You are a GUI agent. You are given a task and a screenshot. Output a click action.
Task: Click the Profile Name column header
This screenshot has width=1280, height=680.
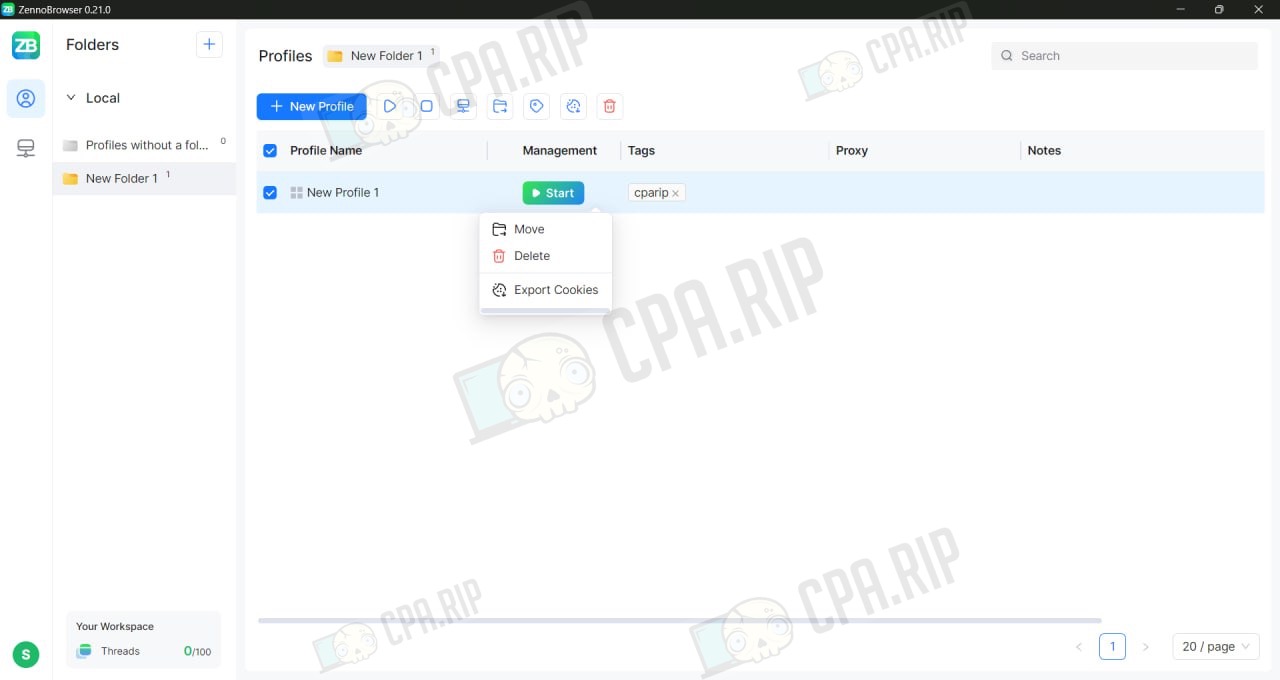pyautogui.click(x=326, y=151)
